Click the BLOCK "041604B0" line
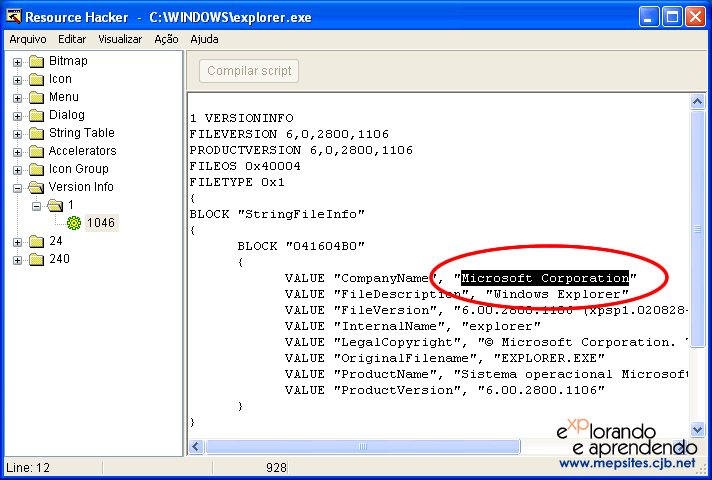This screenshot has height=480, width=712. 301,246
